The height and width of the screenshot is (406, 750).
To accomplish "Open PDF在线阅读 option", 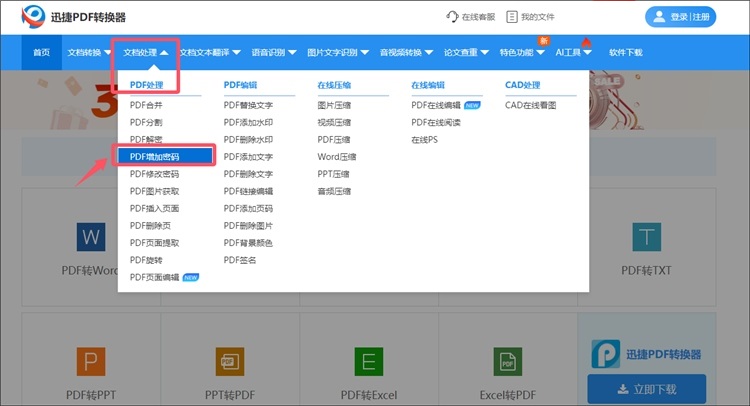I will click(x=436, y=122).
